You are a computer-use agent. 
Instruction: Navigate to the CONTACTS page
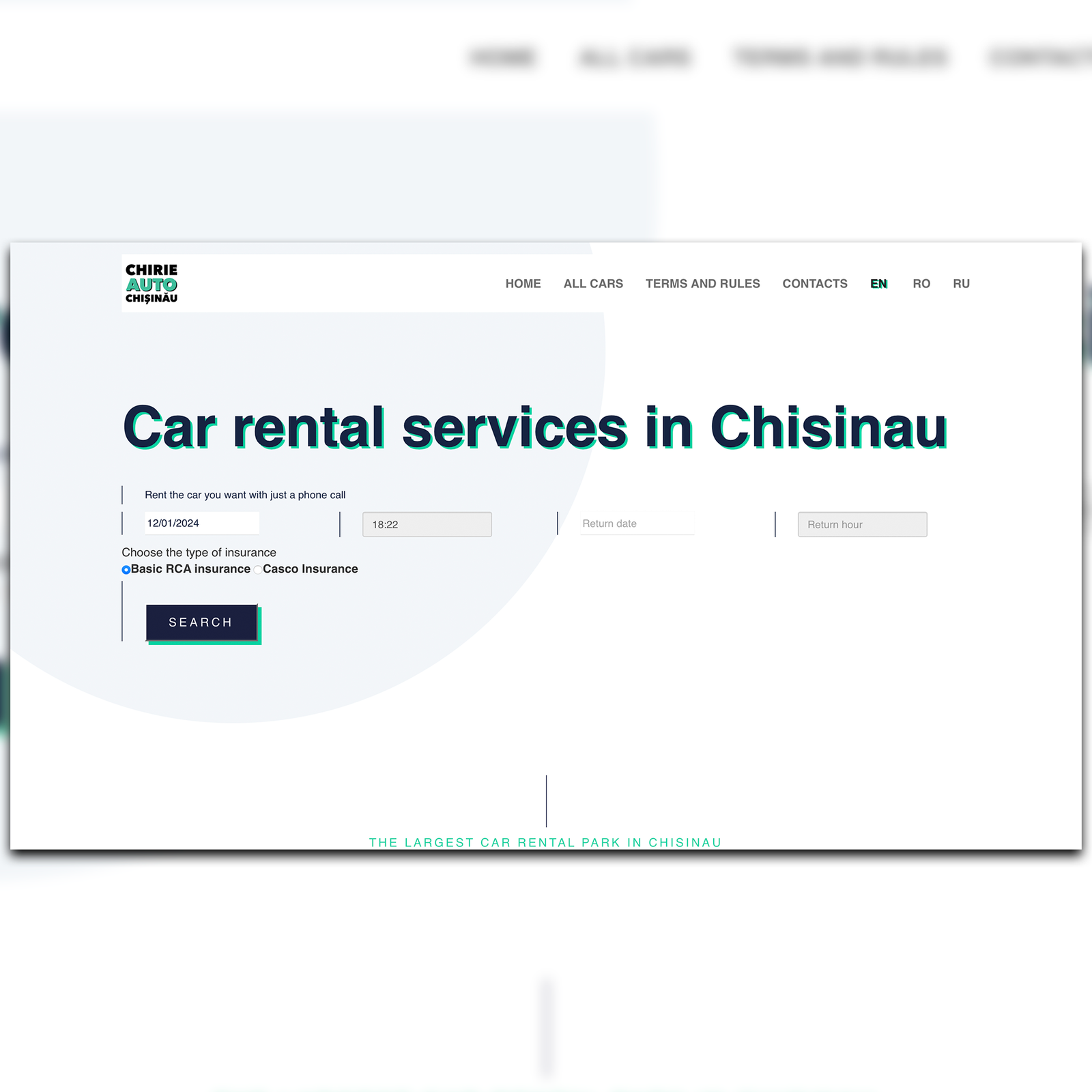click(814, 283)
